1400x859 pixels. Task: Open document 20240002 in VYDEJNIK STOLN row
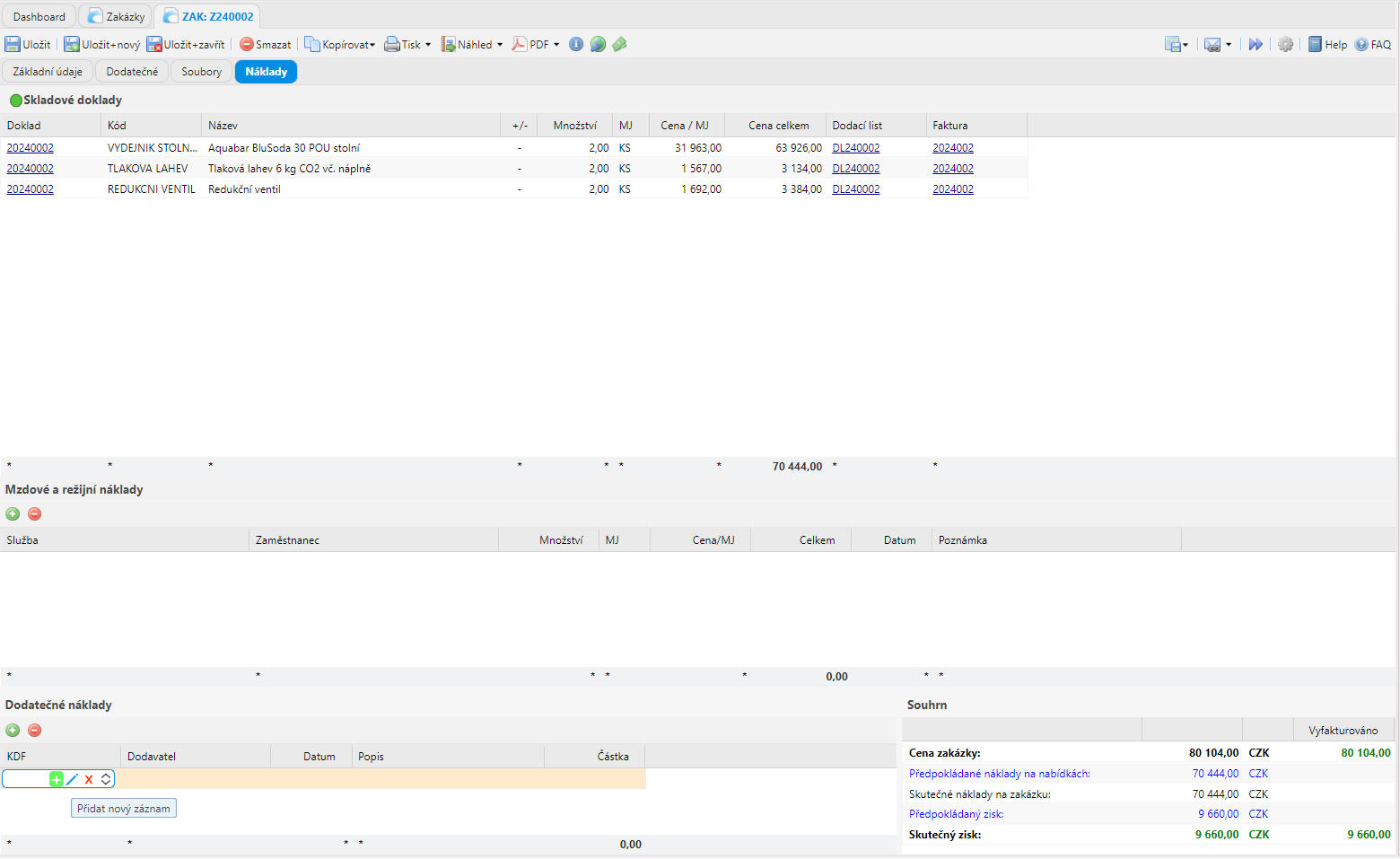(x=30, y=148)
